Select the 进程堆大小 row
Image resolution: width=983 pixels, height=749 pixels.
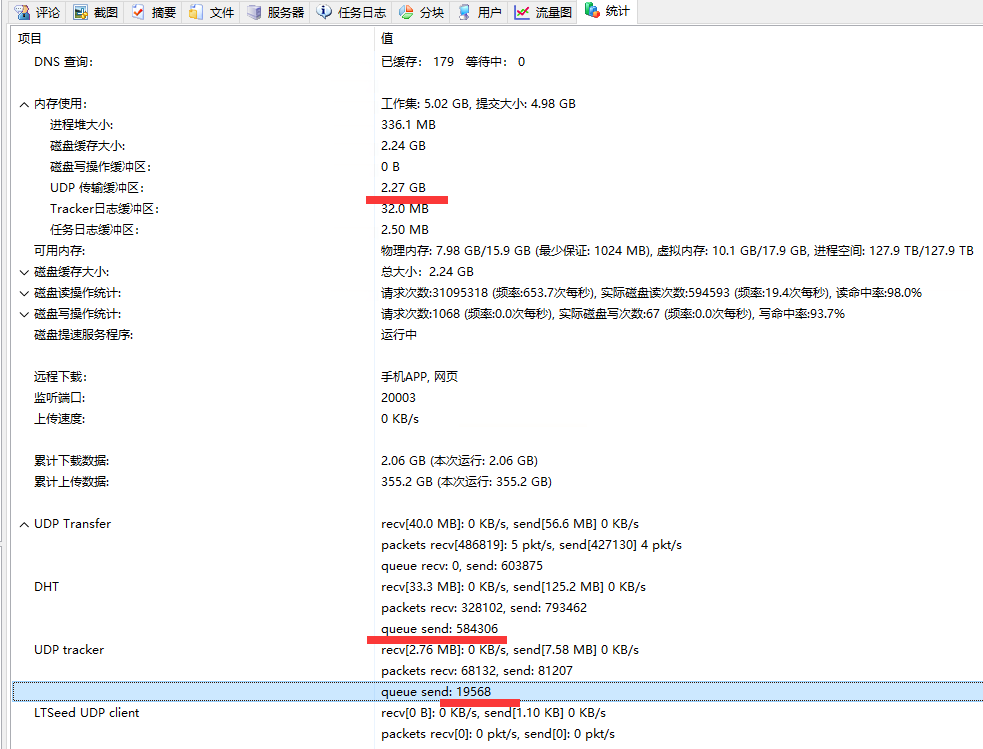[x=498, y=125]
